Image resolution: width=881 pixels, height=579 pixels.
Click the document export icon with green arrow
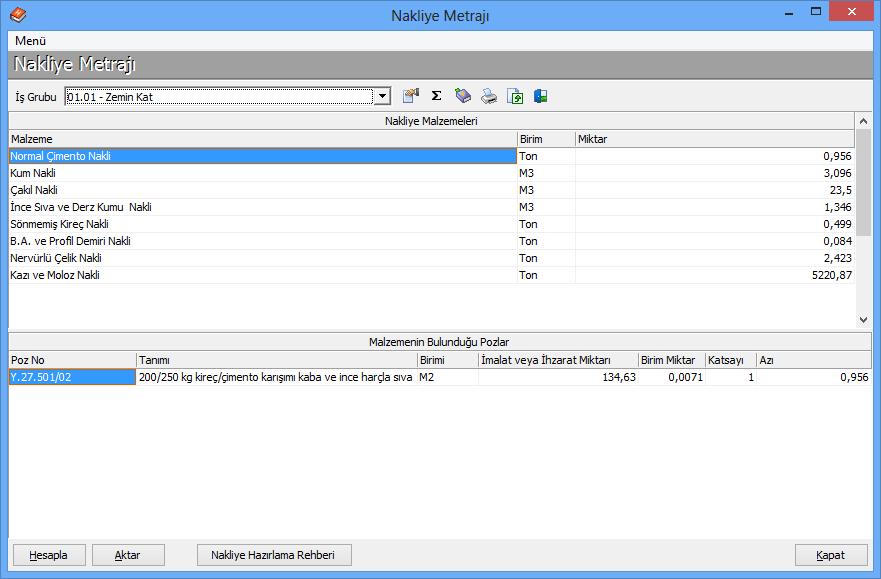pos(515,96)
